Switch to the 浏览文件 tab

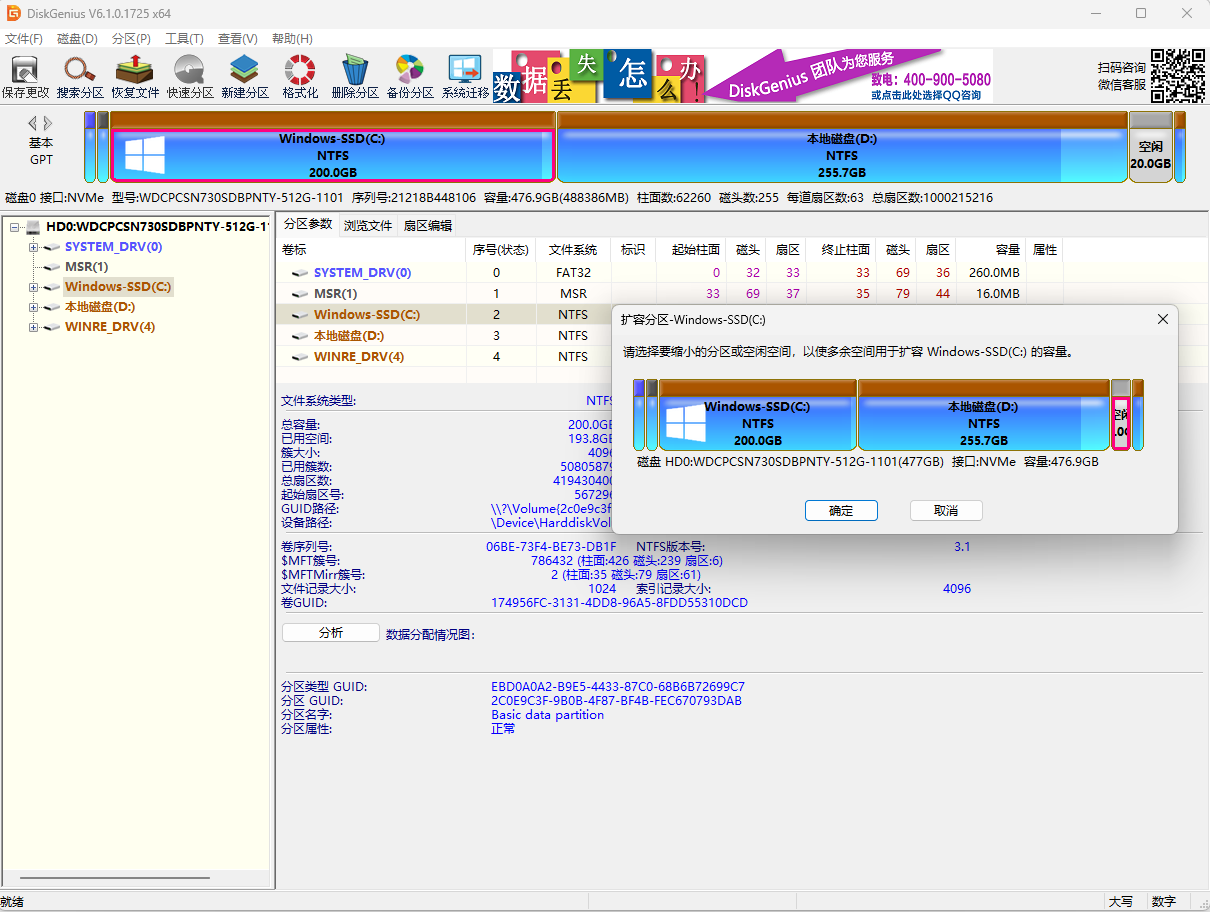pos(368,225)
